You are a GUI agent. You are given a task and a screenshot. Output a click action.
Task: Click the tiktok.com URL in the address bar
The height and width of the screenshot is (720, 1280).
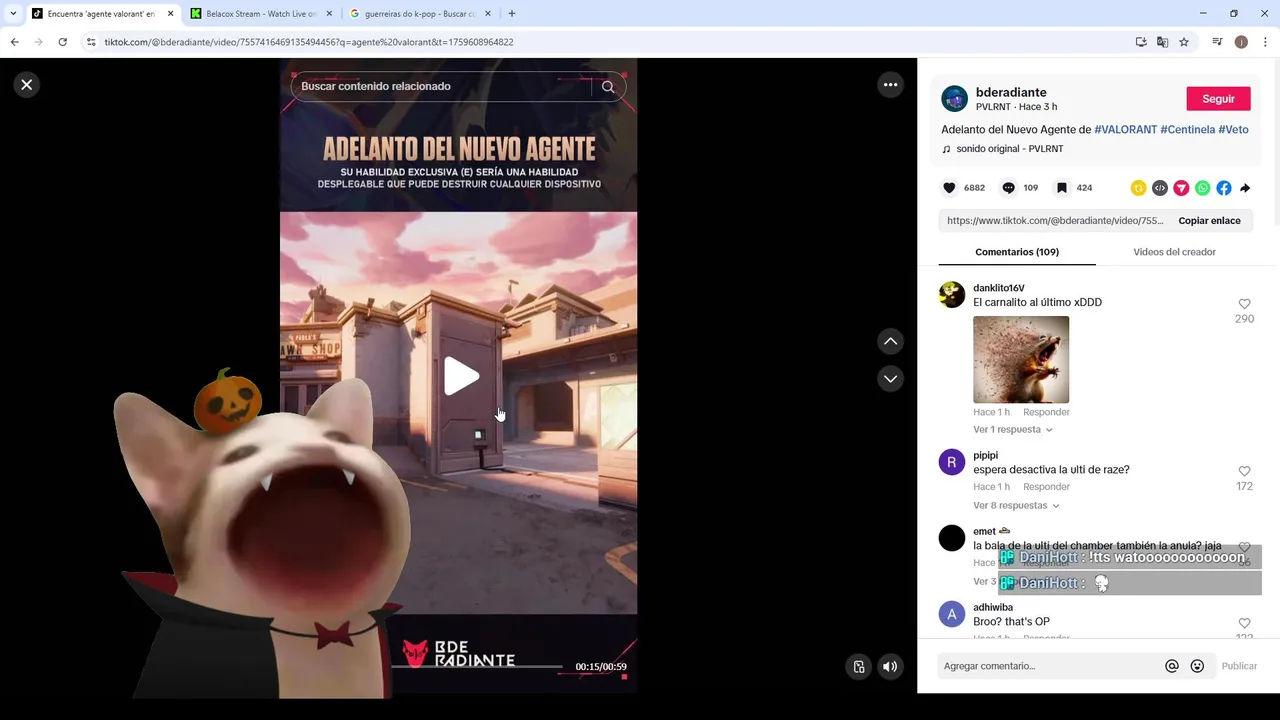(309, 42)
